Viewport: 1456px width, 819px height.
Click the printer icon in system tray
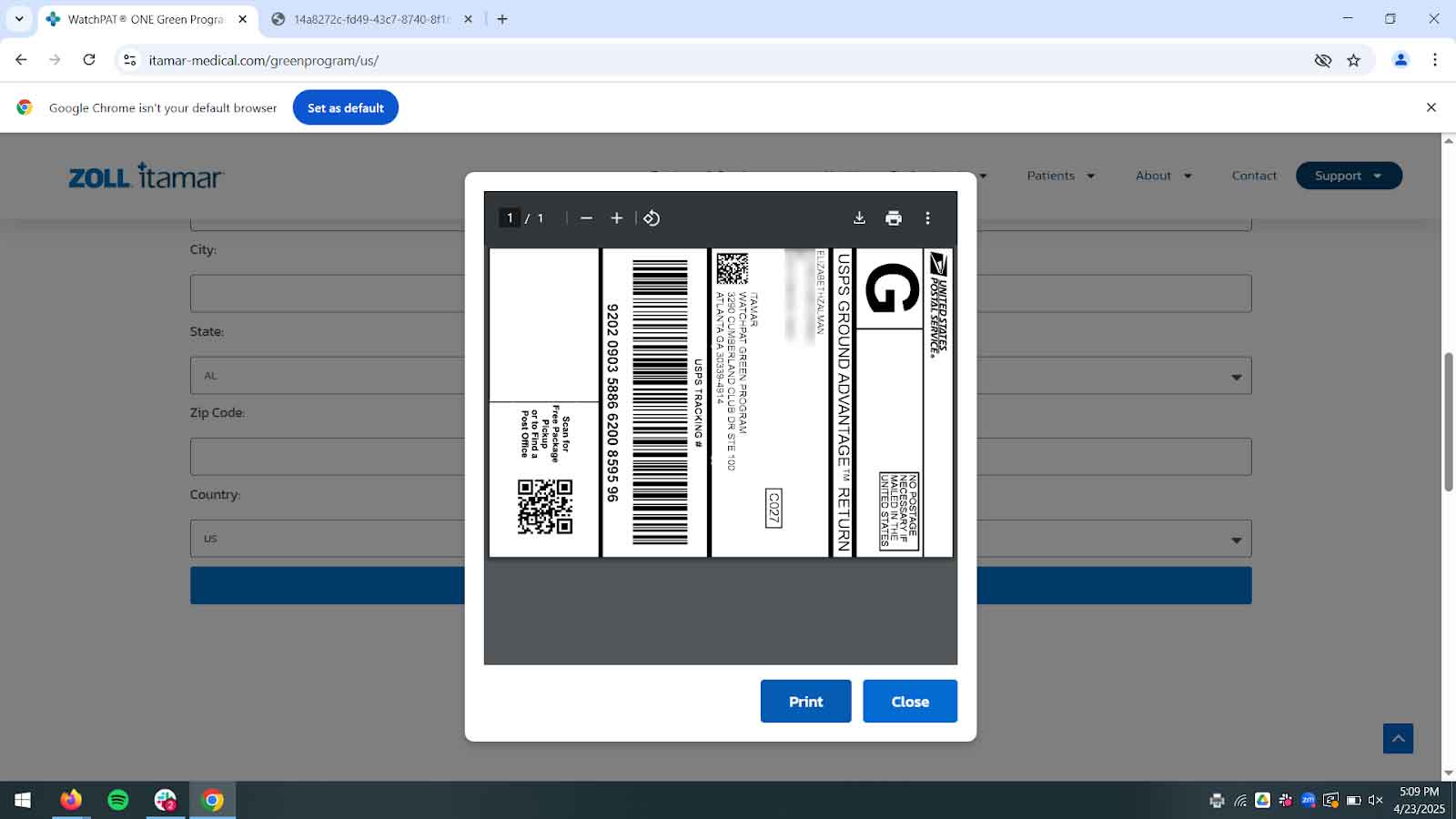click(1217, 801)
